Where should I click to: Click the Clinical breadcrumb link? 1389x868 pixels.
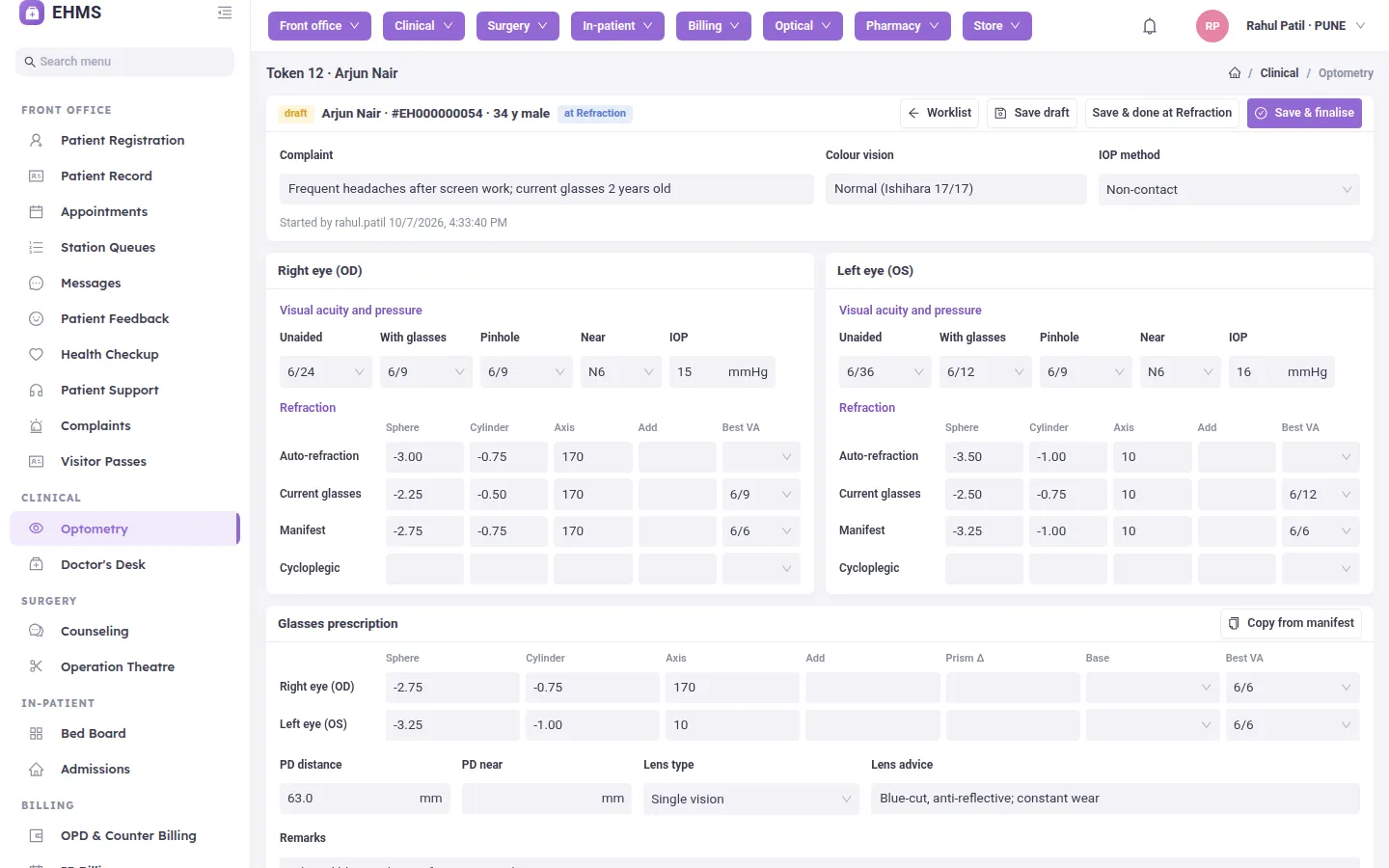[1279, 73]
